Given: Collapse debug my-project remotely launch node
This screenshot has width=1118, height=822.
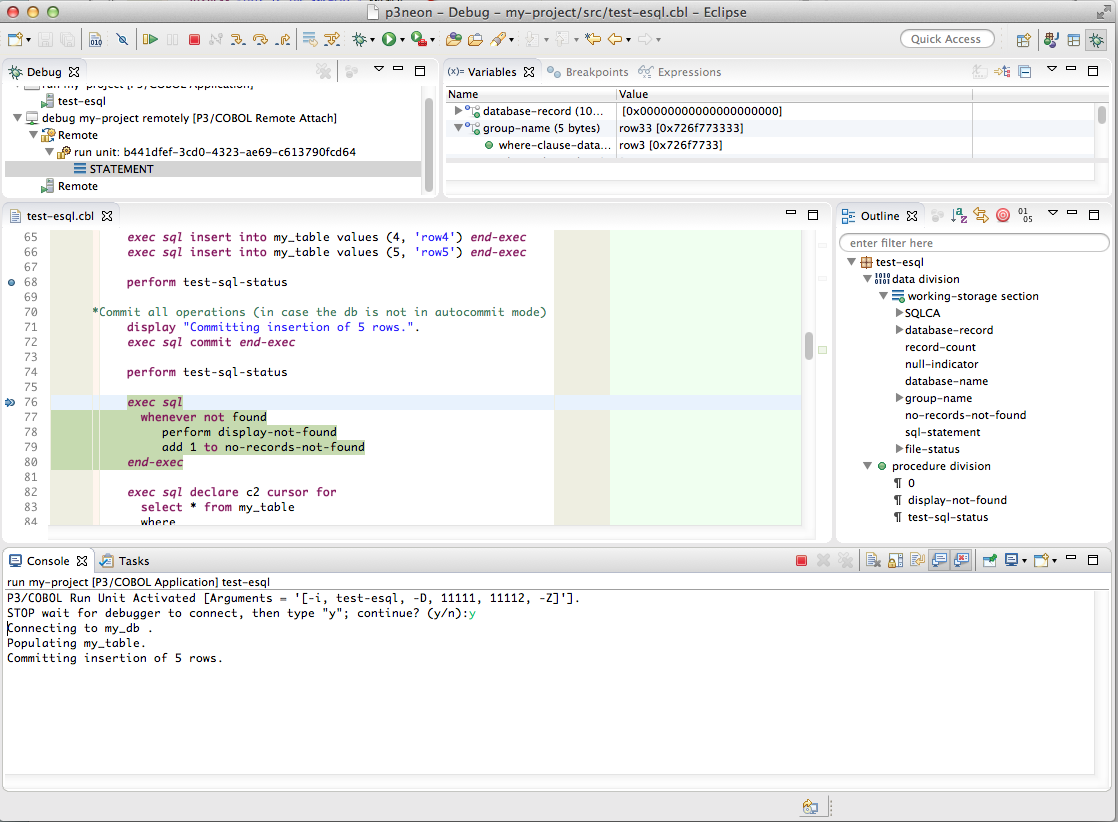Looking at the screenshot, I should 17,118.
